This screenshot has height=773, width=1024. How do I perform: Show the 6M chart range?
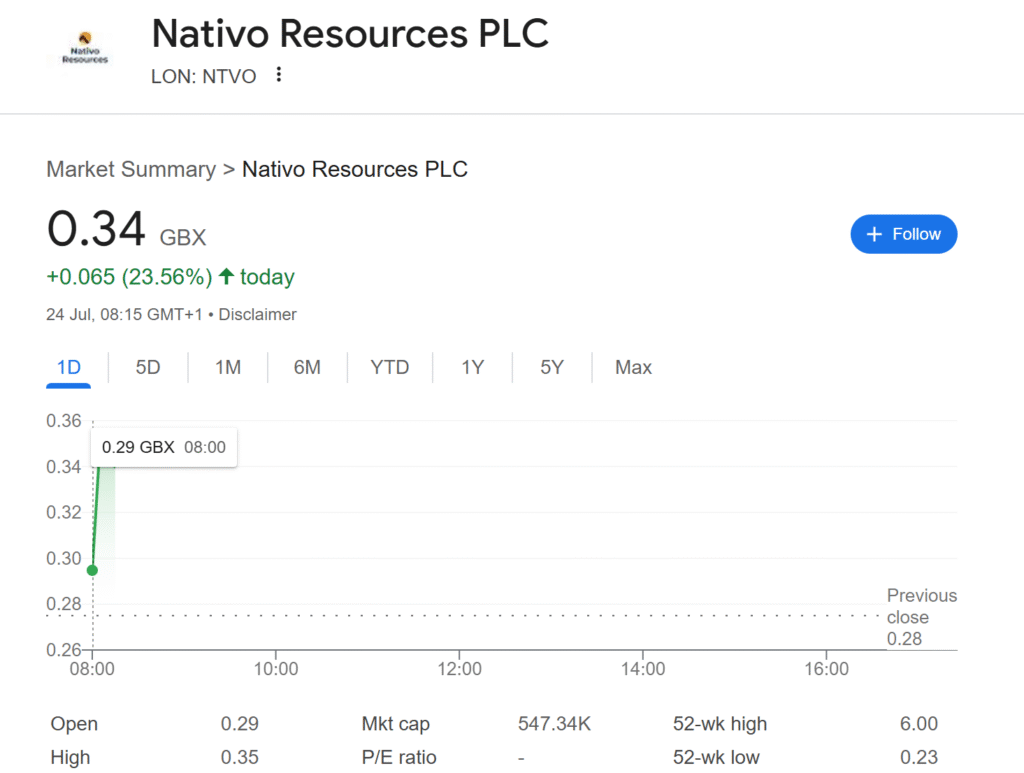(x=307, y=367)
